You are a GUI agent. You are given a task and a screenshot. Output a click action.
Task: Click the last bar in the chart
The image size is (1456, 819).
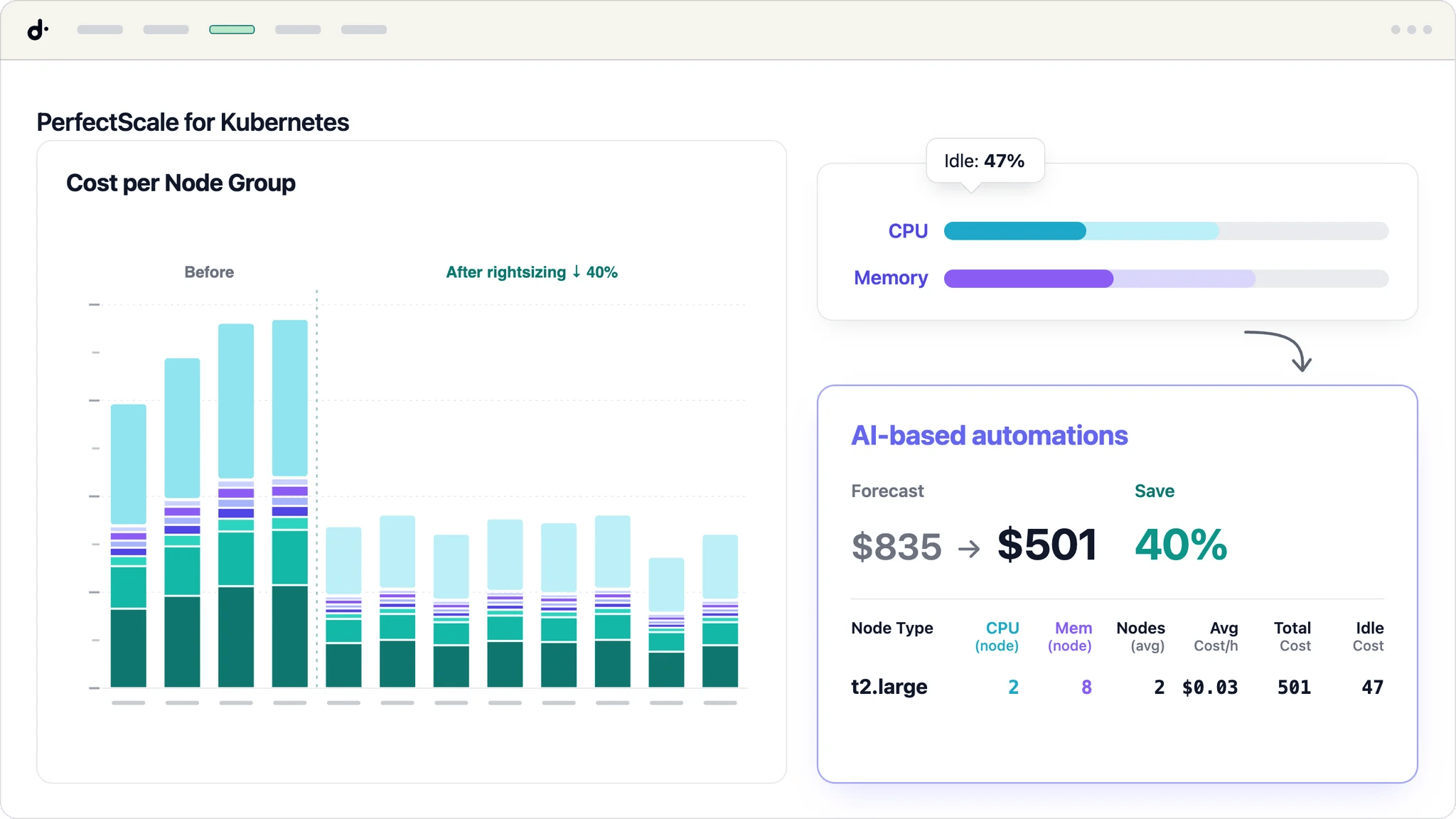coord(720,611)
